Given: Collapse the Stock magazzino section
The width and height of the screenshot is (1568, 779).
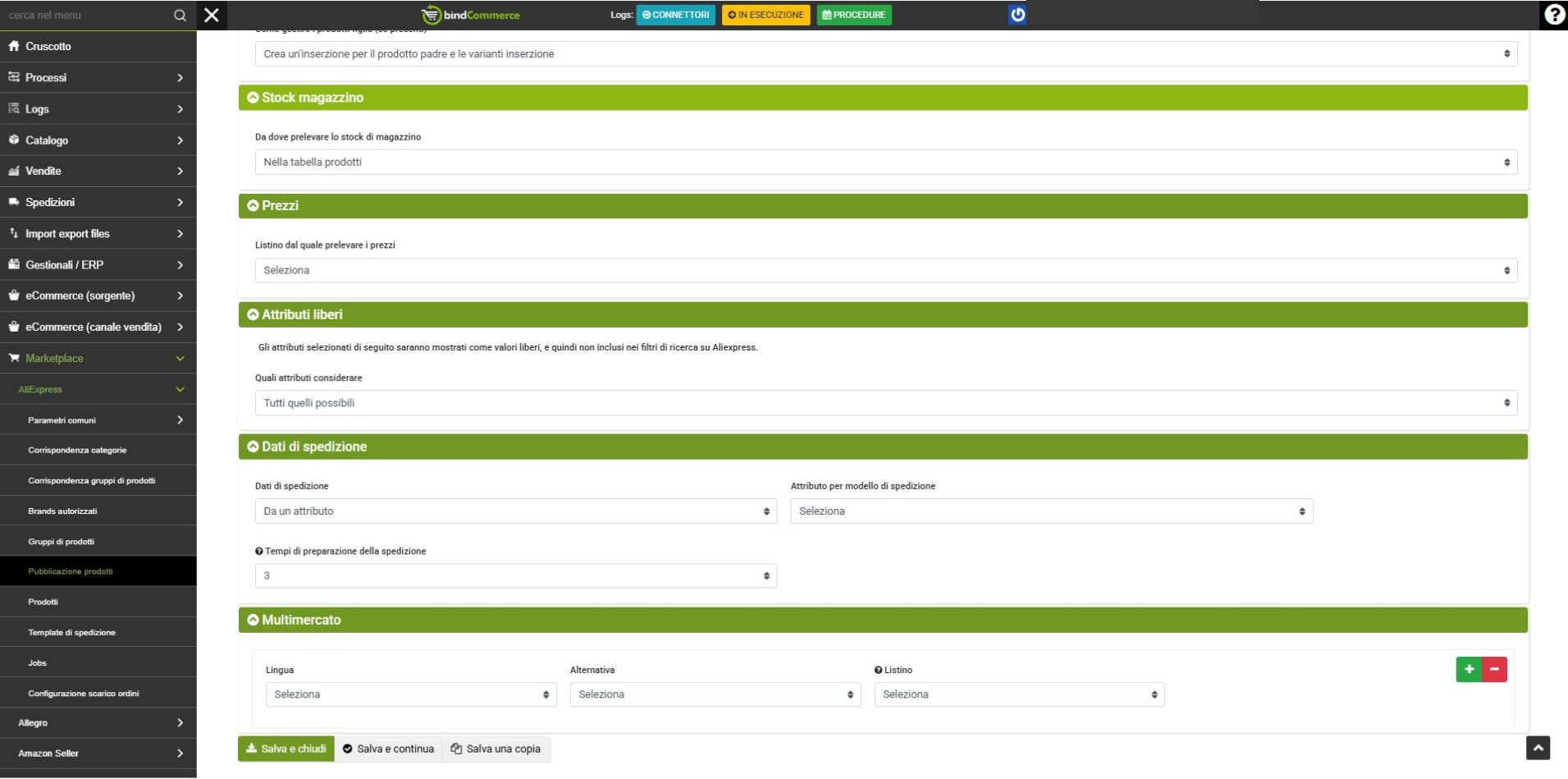Looking at the screenshot, I should click(x=253, y=98).
